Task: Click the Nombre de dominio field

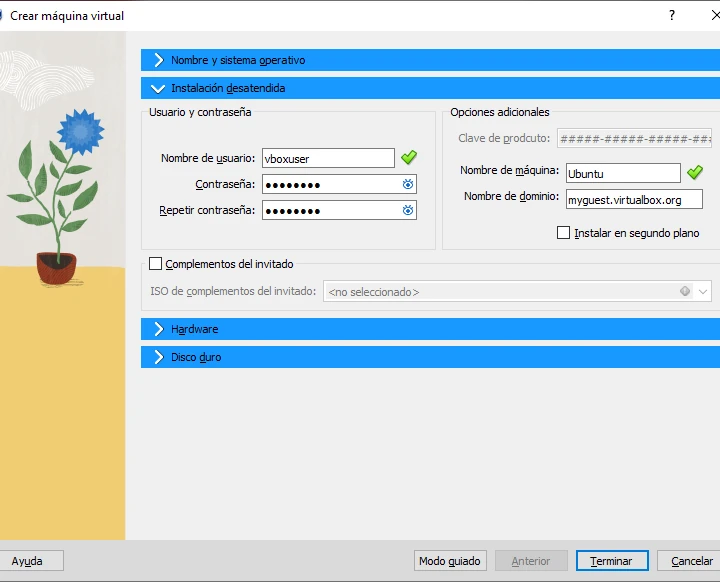Action: pyautogui.click(x=634, y=199)
